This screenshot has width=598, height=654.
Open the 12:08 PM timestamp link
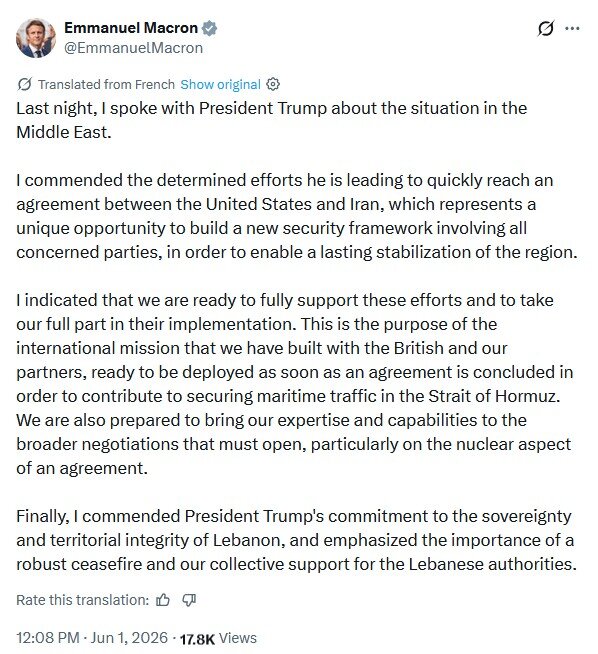pyautogui.click(x=48, y=638)
